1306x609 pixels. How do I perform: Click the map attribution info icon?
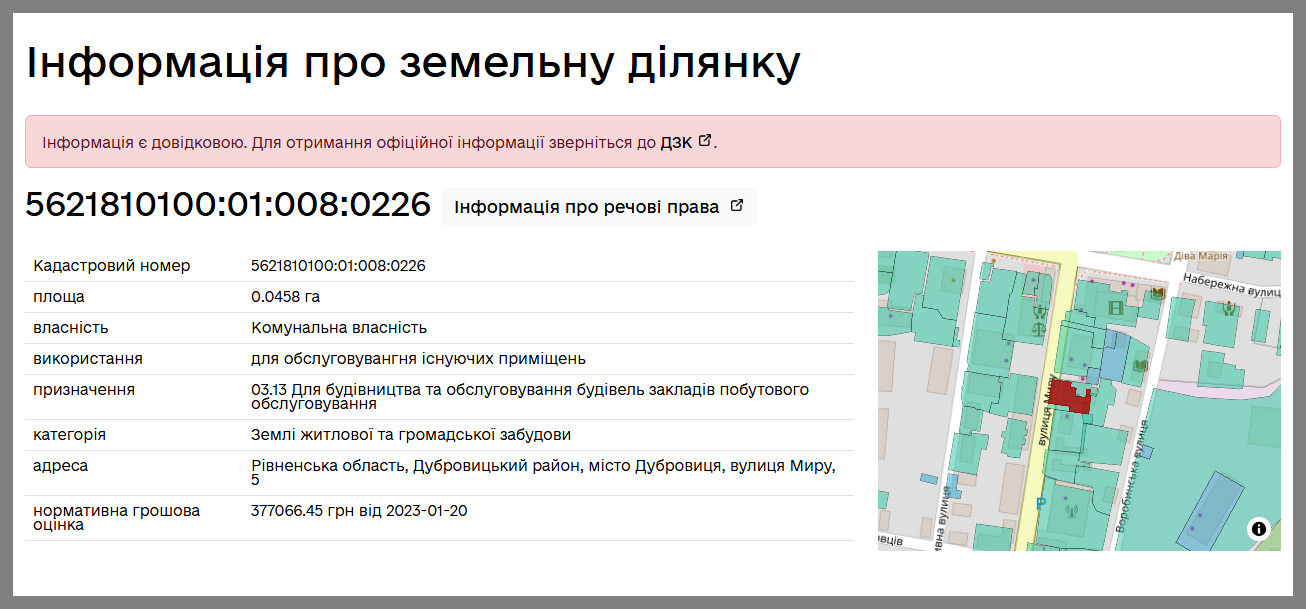point(1258,528)
